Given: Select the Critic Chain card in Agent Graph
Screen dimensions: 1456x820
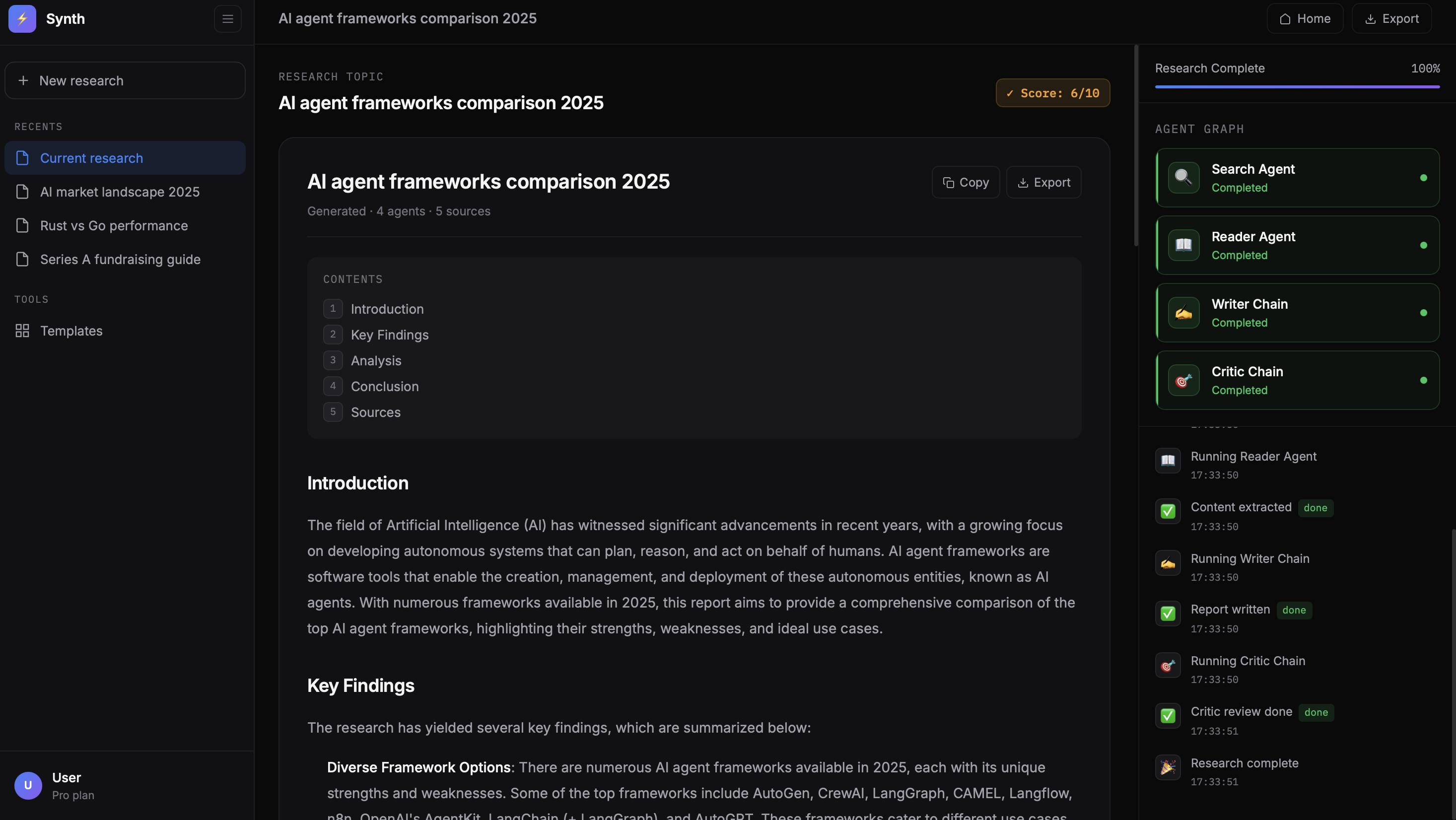Looking at the screenshot, I should (1297, 380).
